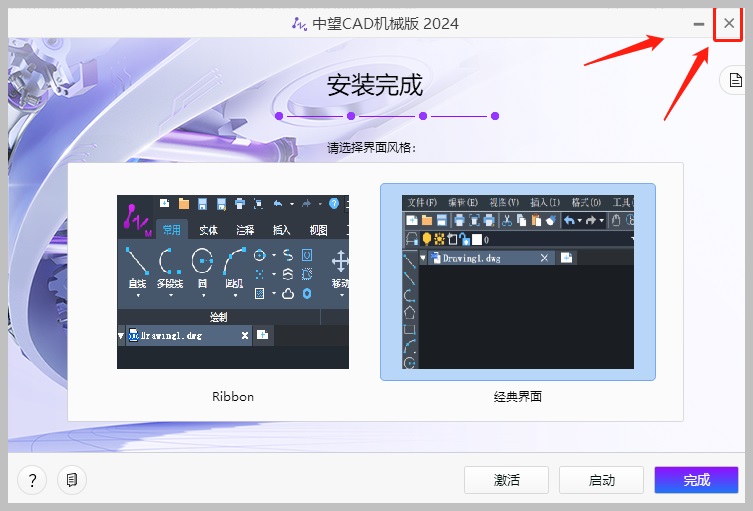Image resolution: width=753 pixels, height=511 pixels.
Task: Click the ZWCAD logo in the title bar
Action: (x=299, y=23)
